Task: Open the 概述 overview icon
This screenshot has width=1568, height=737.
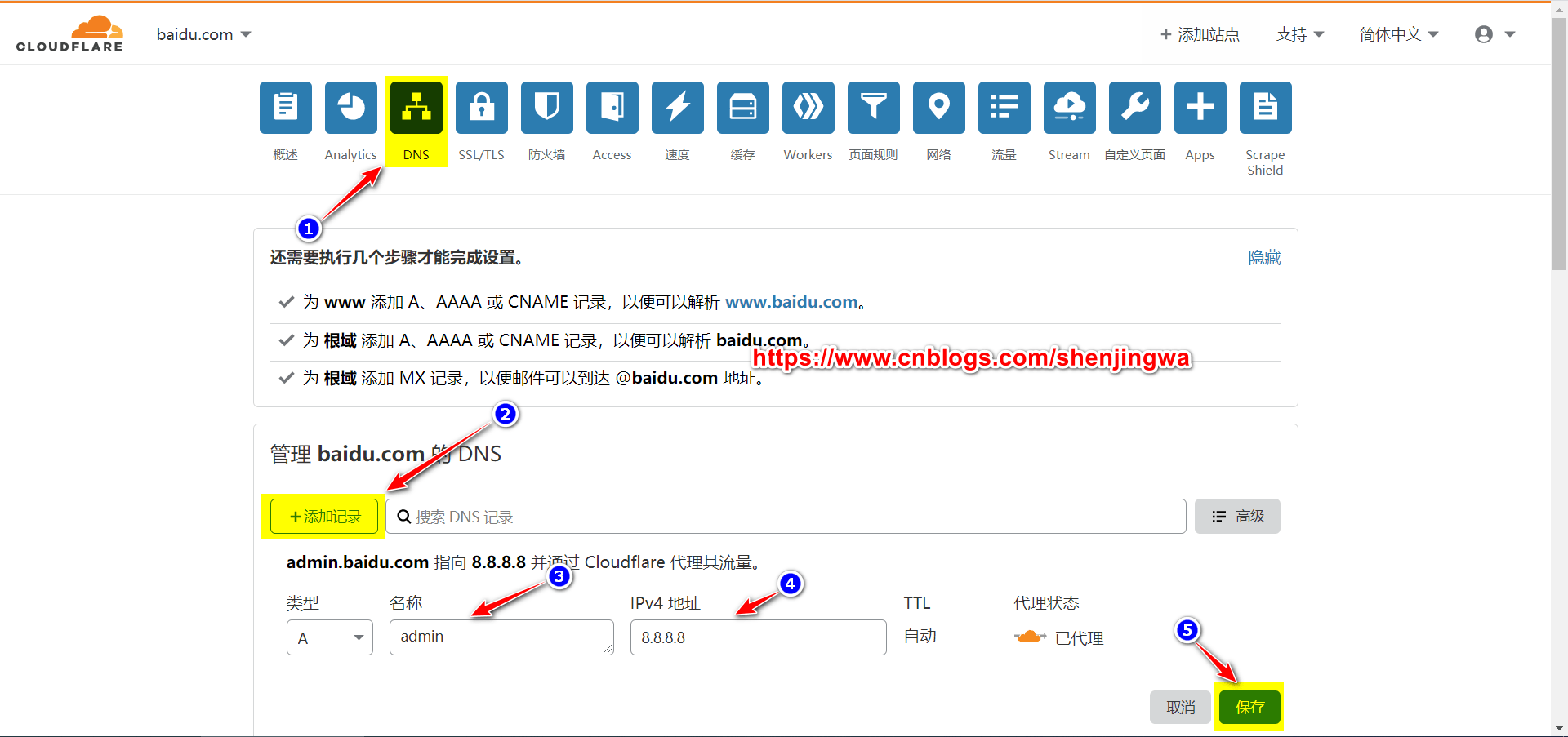Action: click(286, 107)
